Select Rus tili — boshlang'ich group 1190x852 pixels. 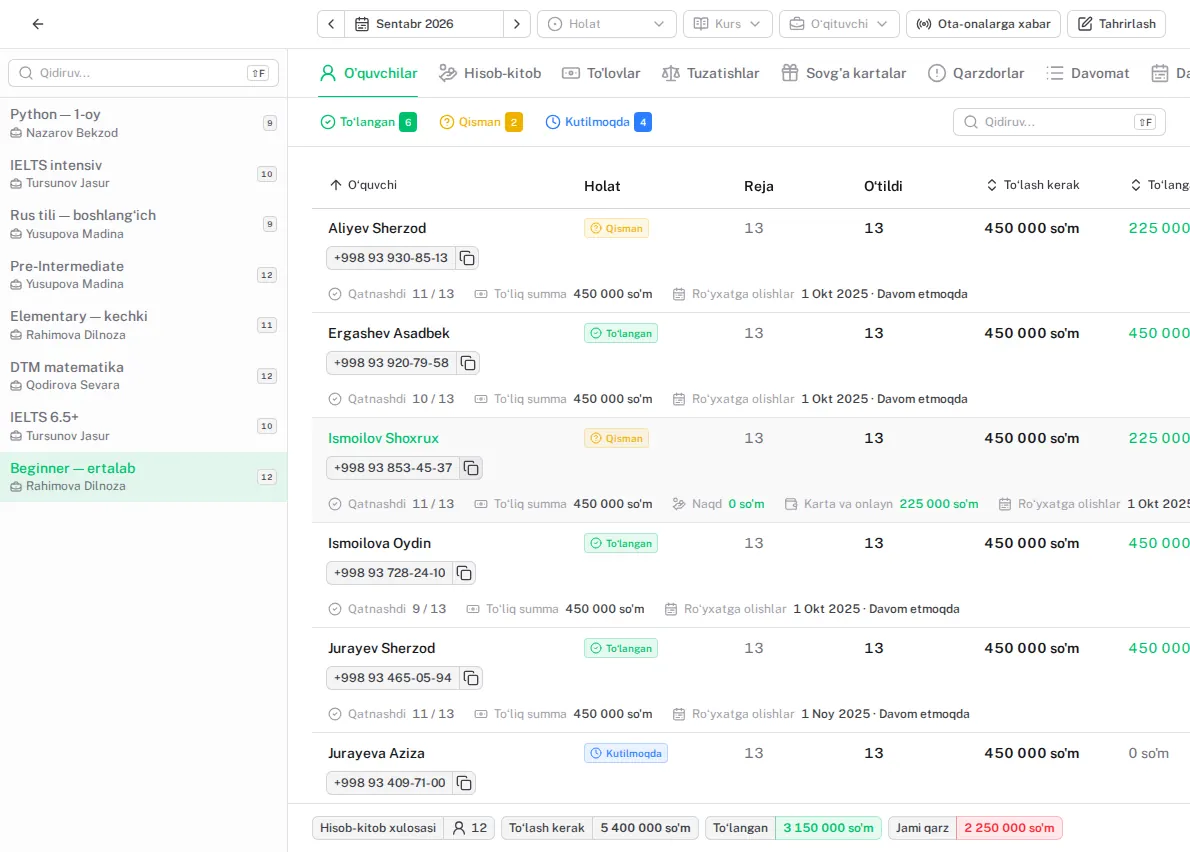[143, 224]
